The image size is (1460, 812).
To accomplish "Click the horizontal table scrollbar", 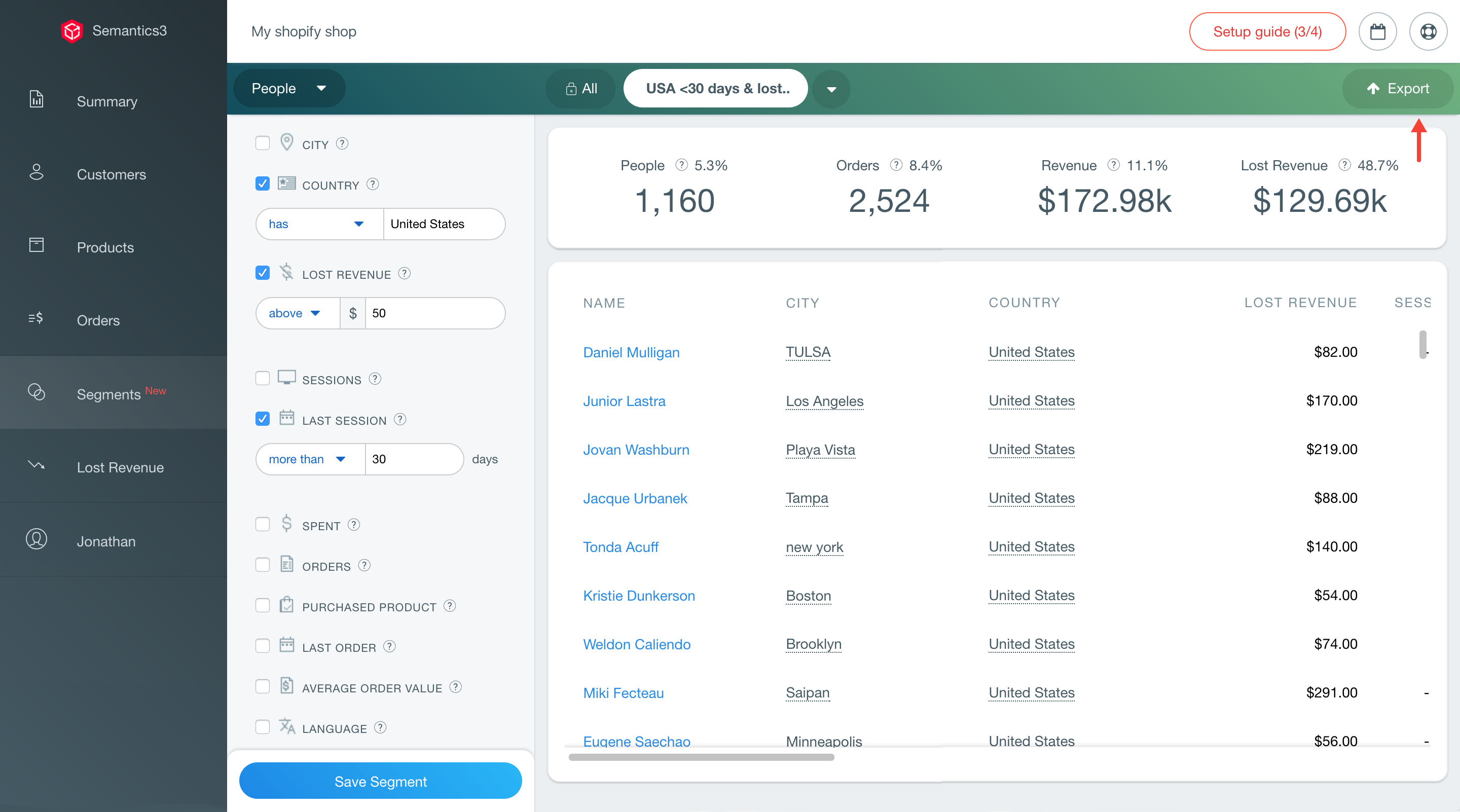I will (x=701, y=757).
